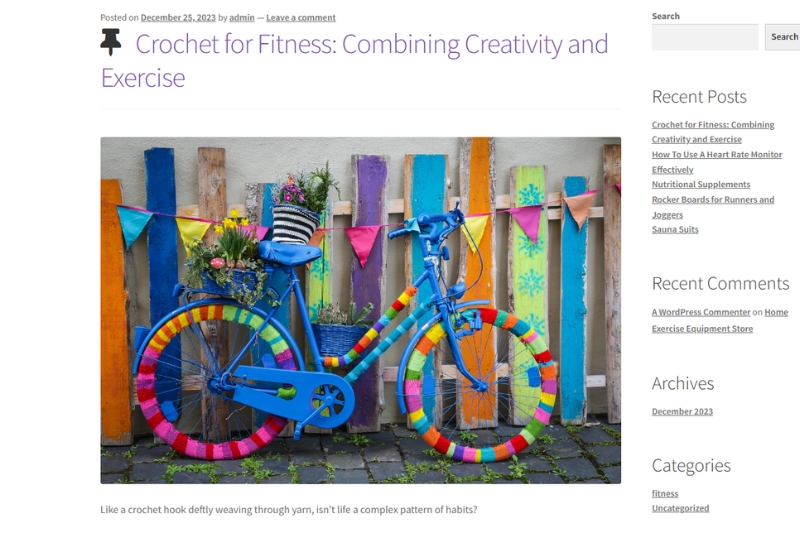
Task: Open recent post Crochet for Fitness in sidebar
Action: (x=713, y=132)
